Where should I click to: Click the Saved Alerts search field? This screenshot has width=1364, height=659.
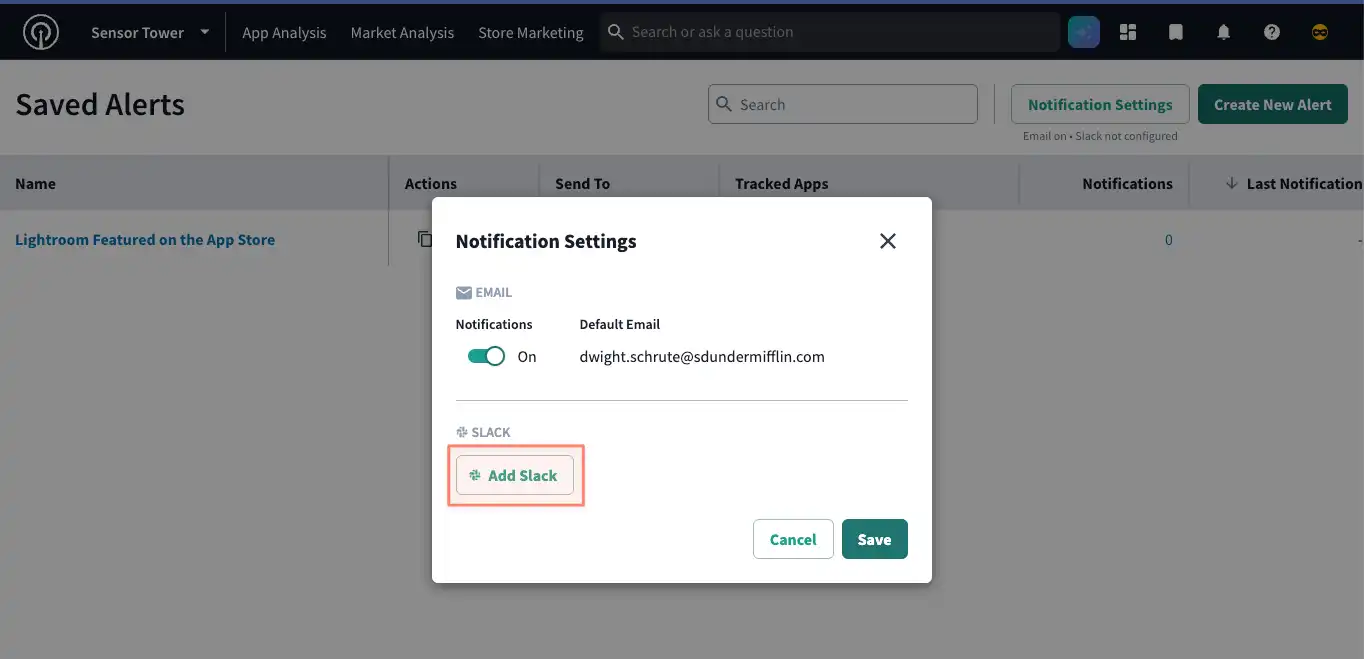(x=843, y=104)
